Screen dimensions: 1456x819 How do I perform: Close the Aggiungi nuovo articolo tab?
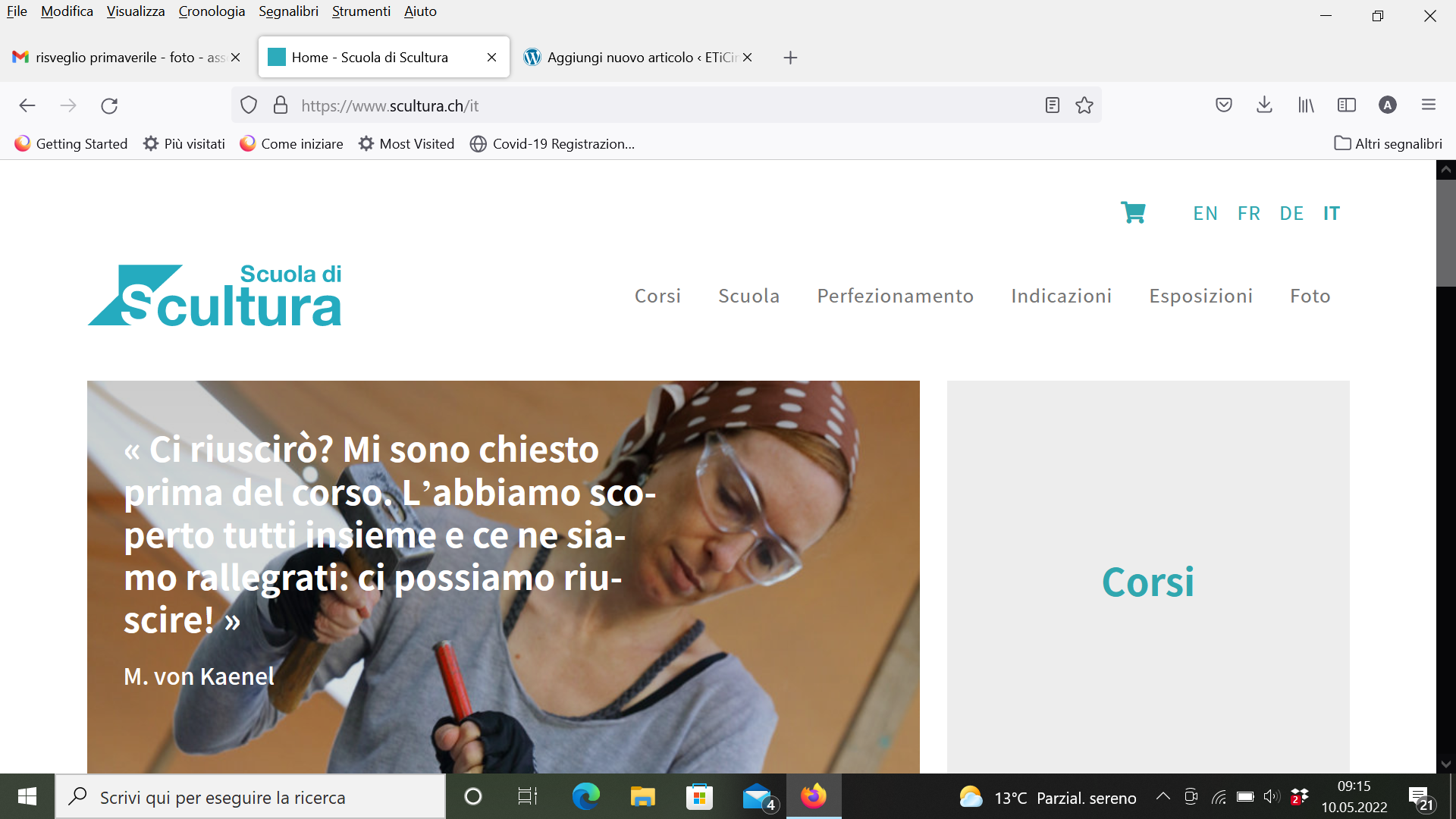tap(748, 58)
